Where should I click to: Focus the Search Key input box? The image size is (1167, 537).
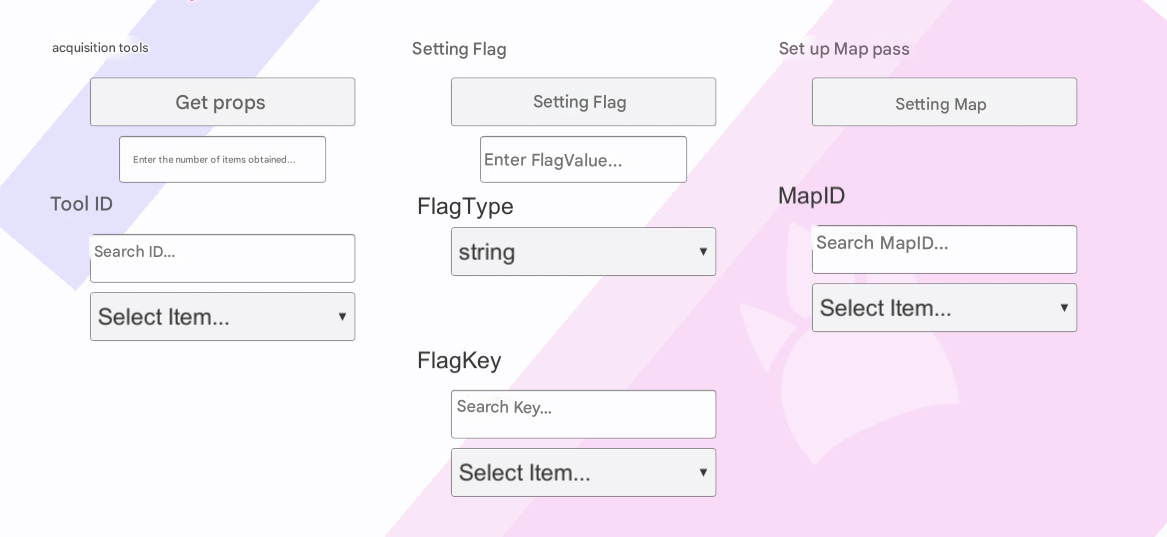(x=583, y=414)
